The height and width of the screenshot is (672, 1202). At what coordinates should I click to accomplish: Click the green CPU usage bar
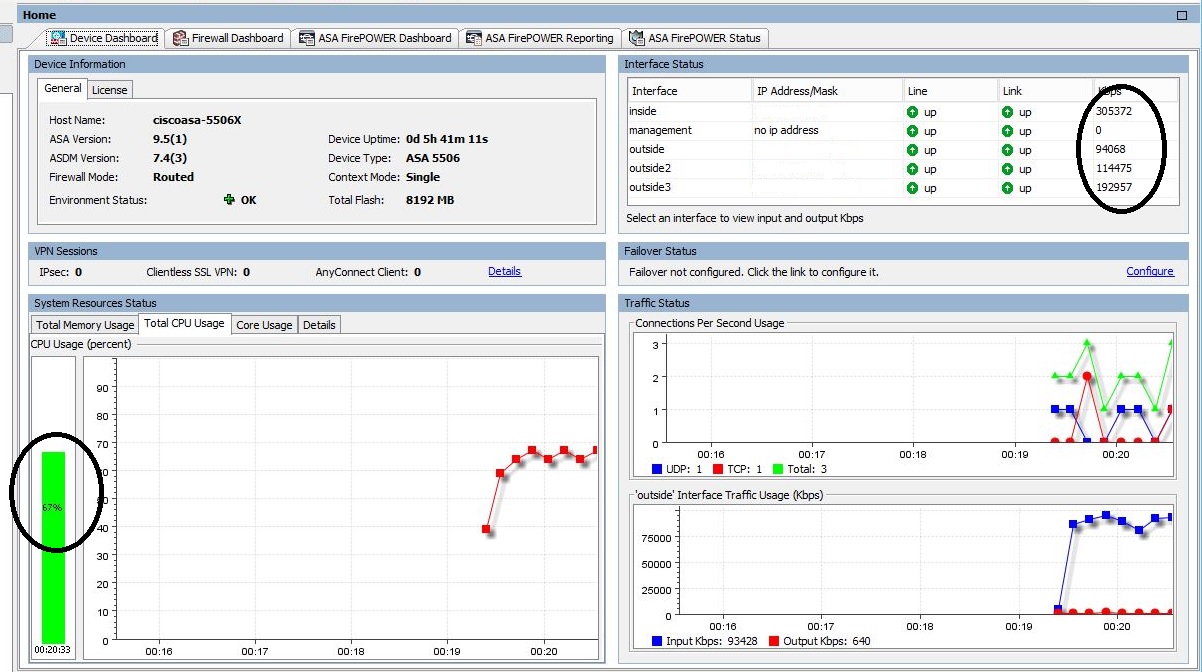pyautogui.click(x=53, y=545)
